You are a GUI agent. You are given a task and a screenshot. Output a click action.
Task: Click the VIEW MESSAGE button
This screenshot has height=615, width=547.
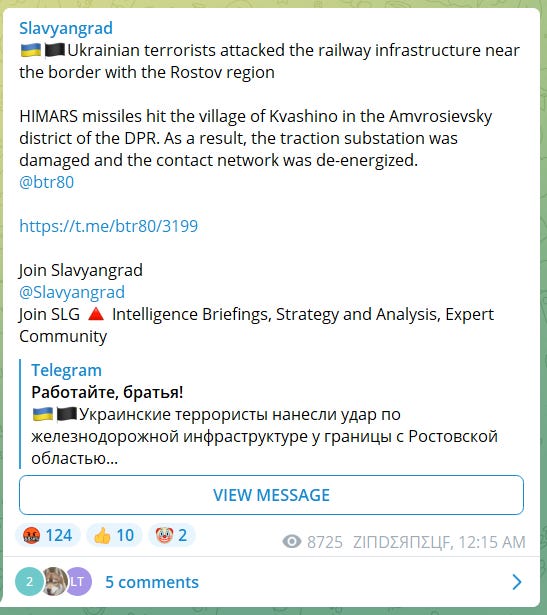(271, 495)
